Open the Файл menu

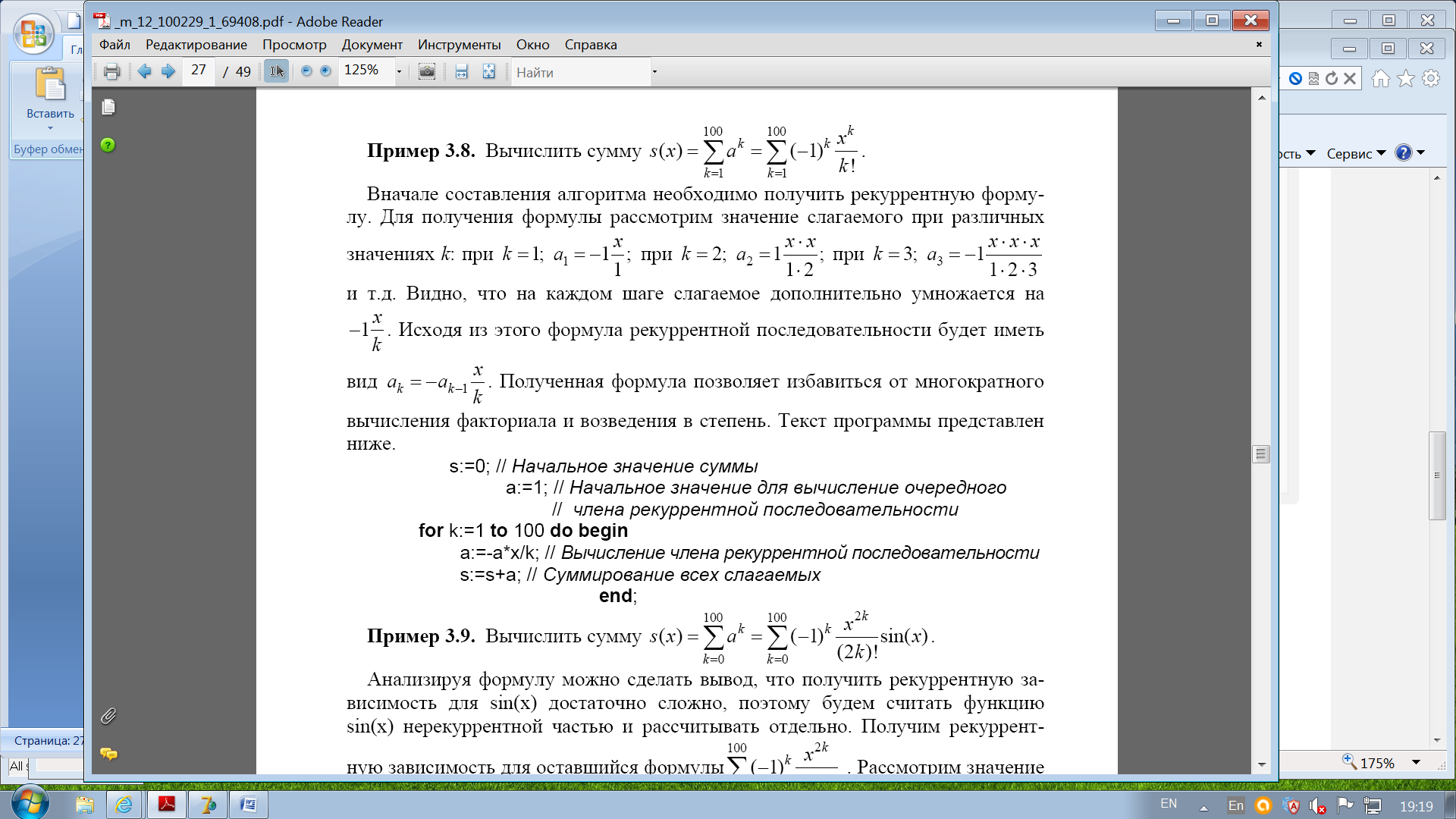click(x=115, y=45)
